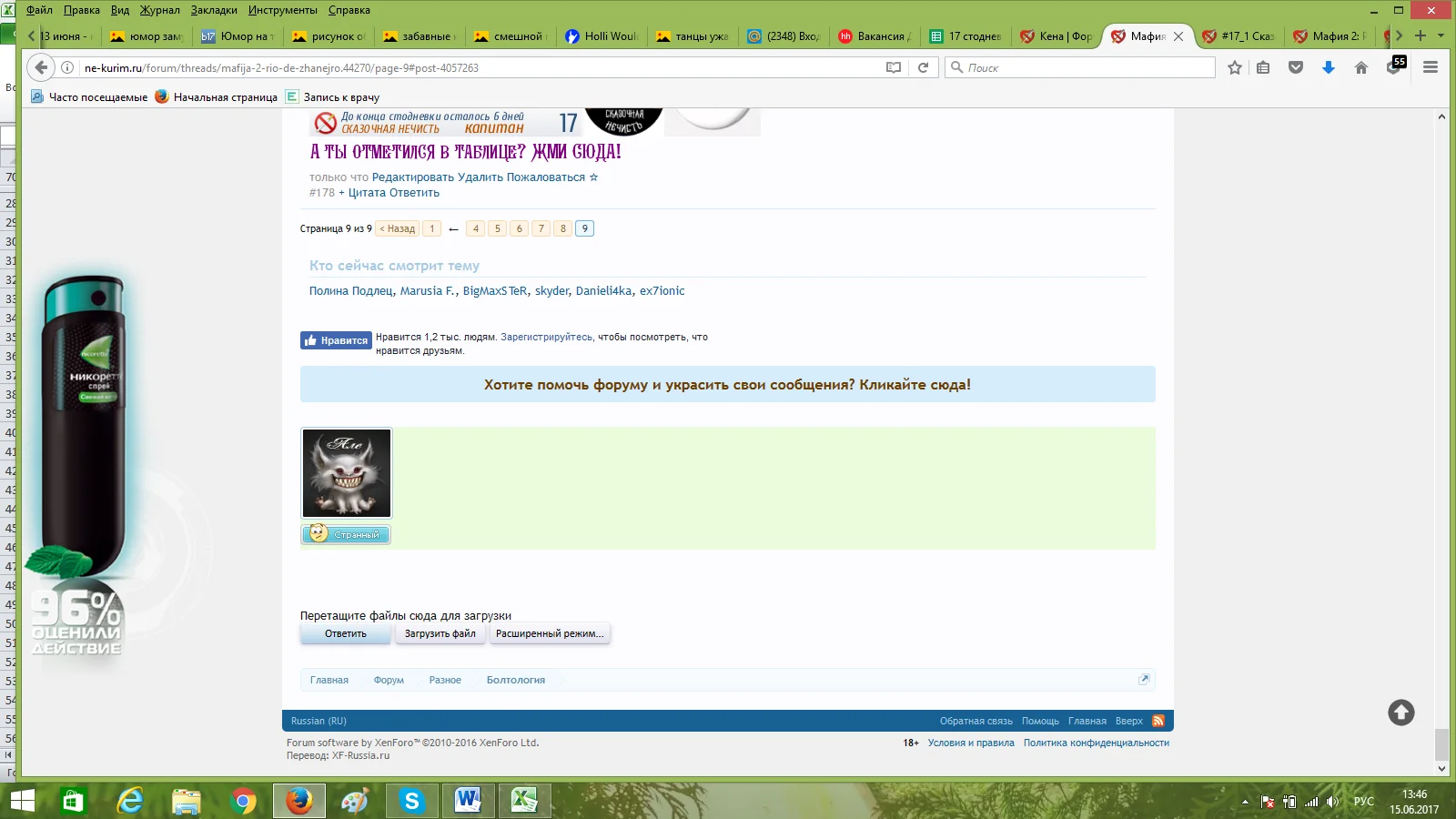
Task: Open the Журнал menu
Action: pos(160,10)
